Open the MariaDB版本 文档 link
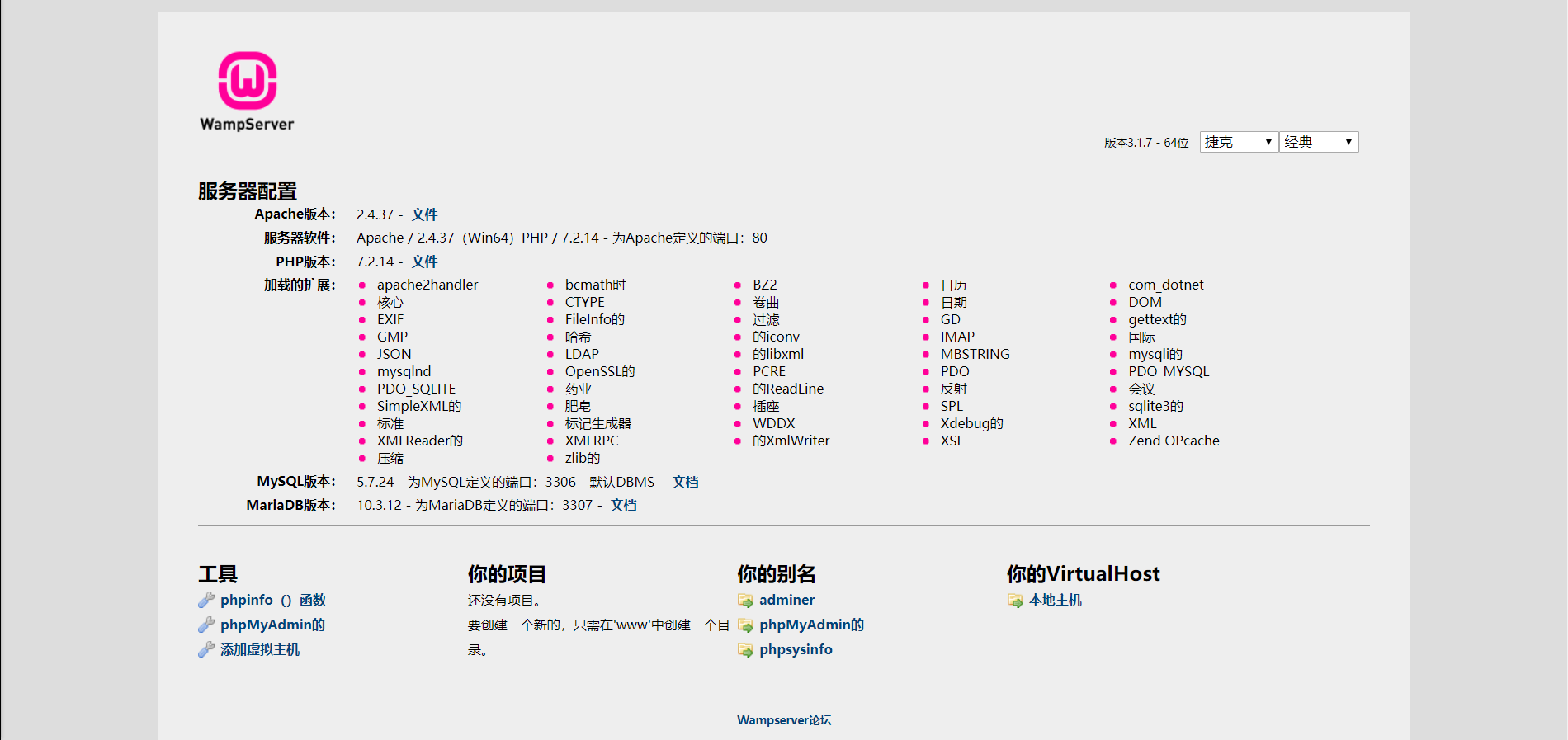This screenshot has height=740, width=1568. (623, 505)
